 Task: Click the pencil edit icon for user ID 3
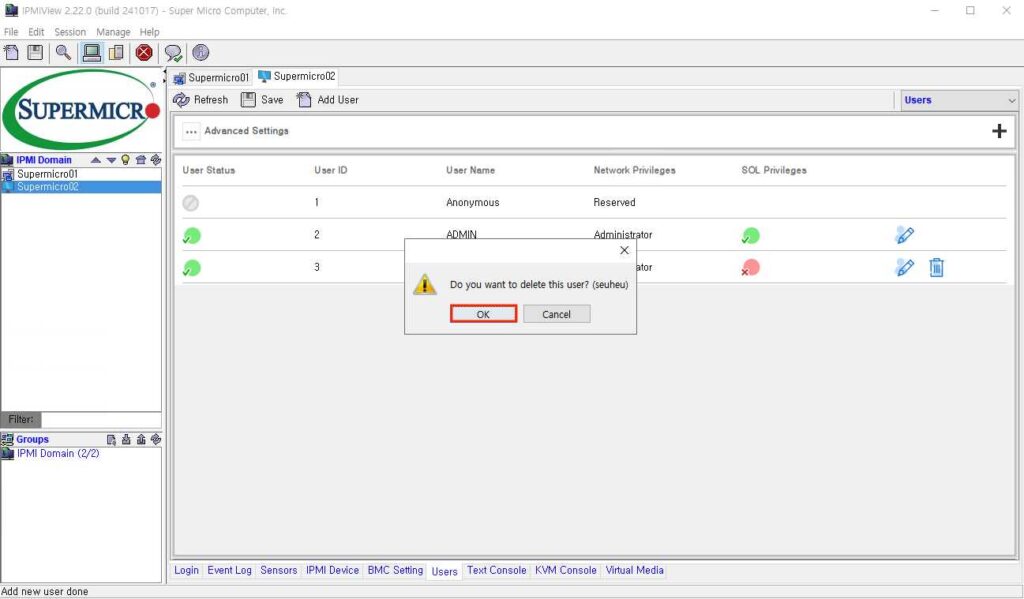point(904,267)
